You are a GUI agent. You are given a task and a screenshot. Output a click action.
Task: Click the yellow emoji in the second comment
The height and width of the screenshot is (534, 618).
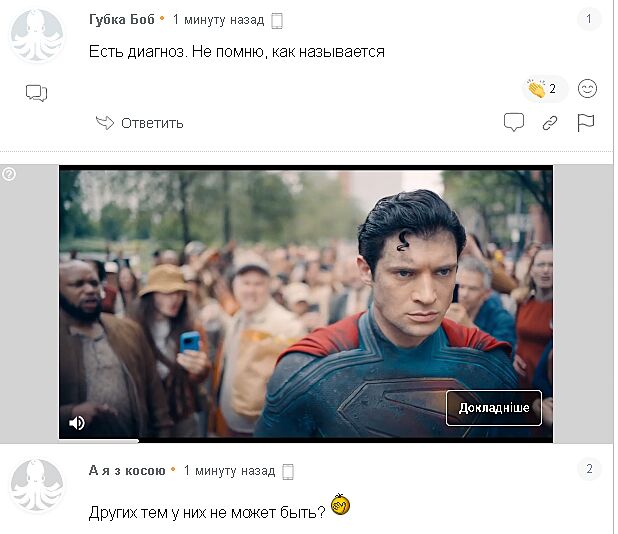(x=340, y=507)
